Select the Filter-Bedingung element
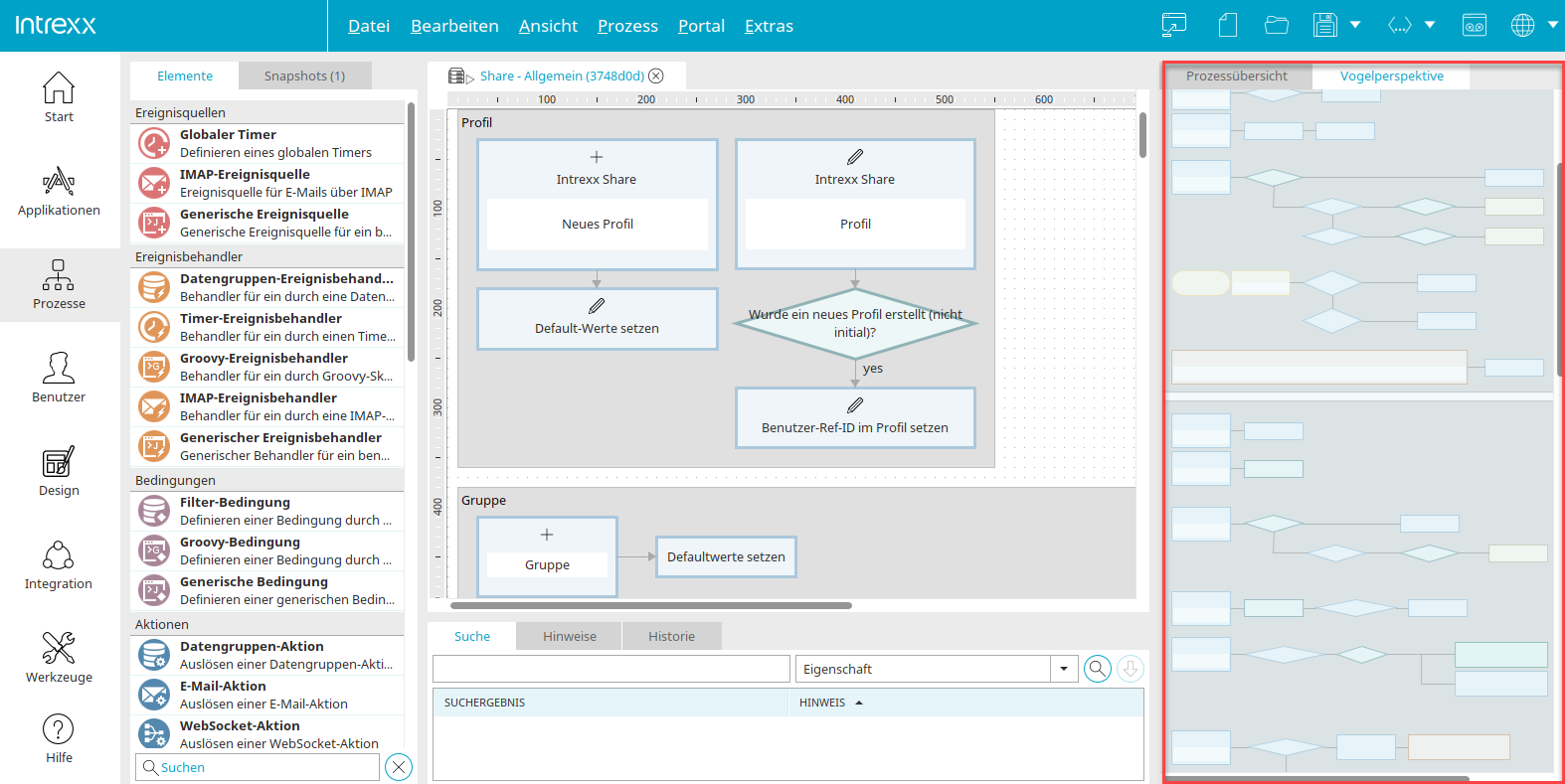Image resolution: width=1565 pixels, height=784 pixels. click(267, 511)
